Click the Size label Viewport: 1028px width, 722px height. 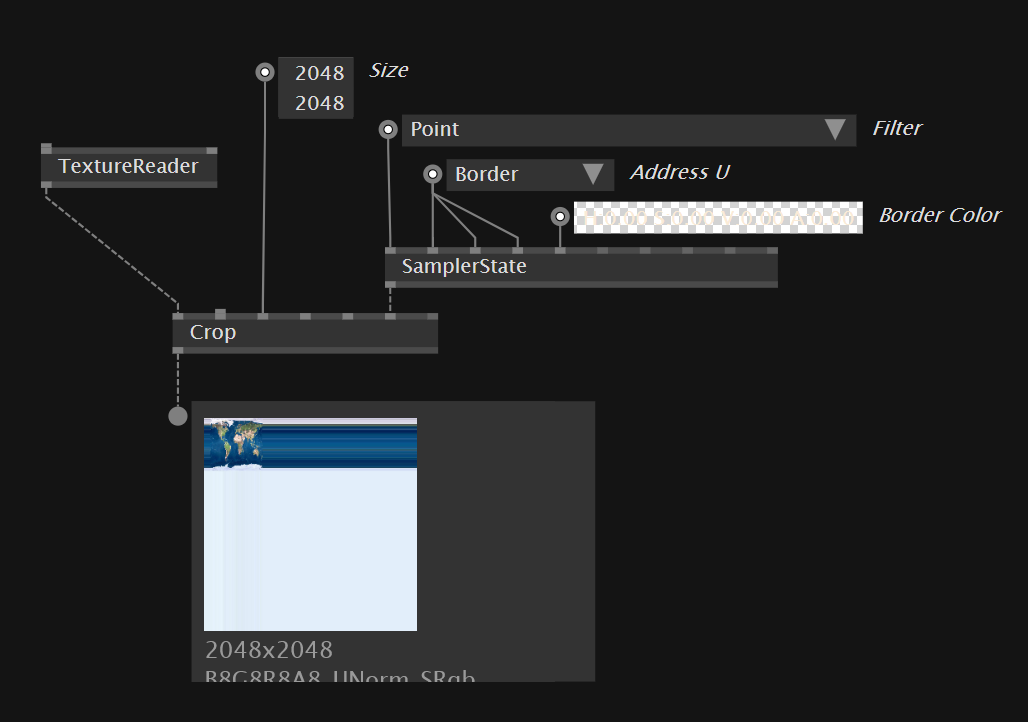[389, 70]
